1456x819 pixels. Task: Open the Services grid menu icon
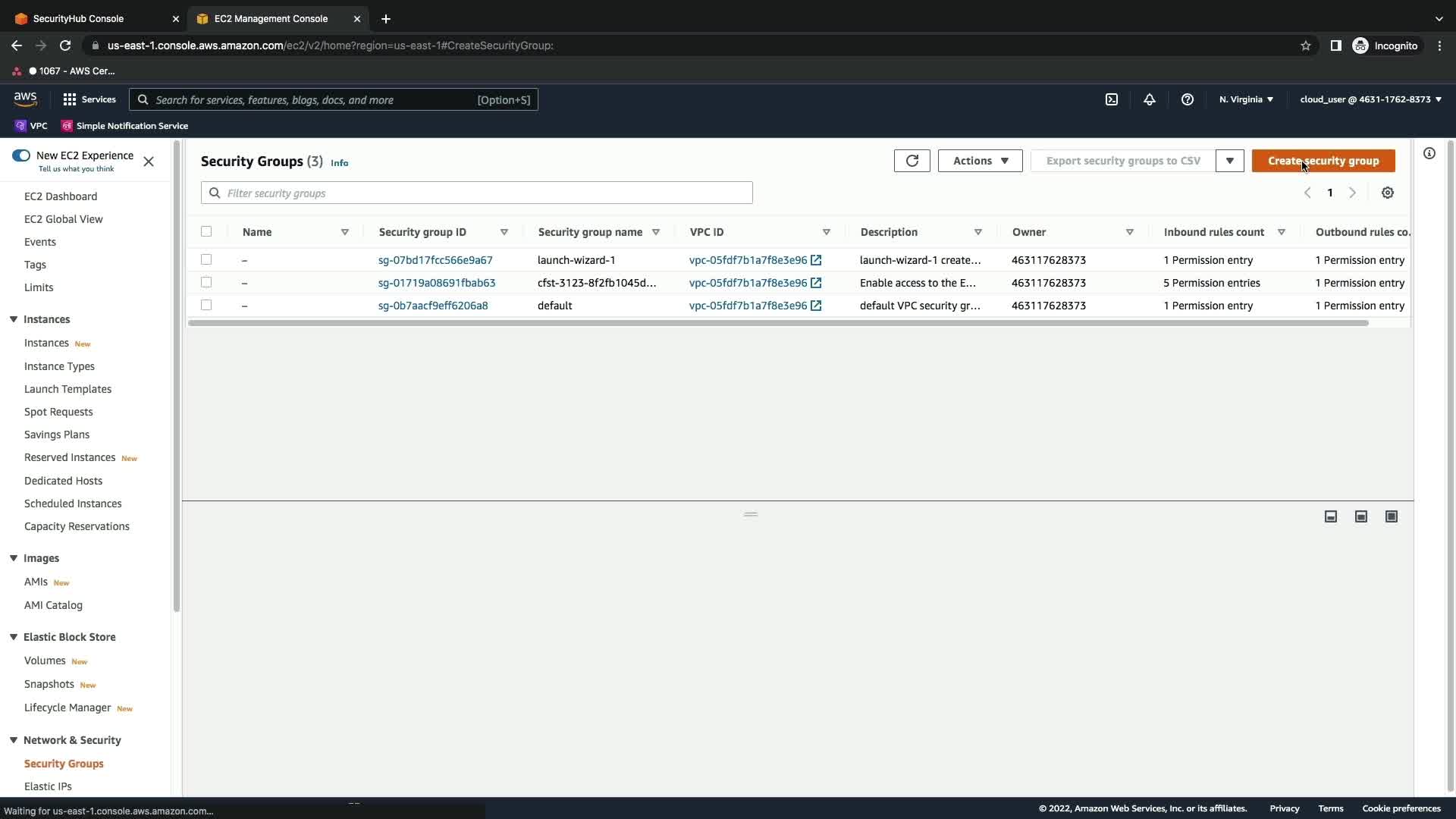[x=70, y=99]
